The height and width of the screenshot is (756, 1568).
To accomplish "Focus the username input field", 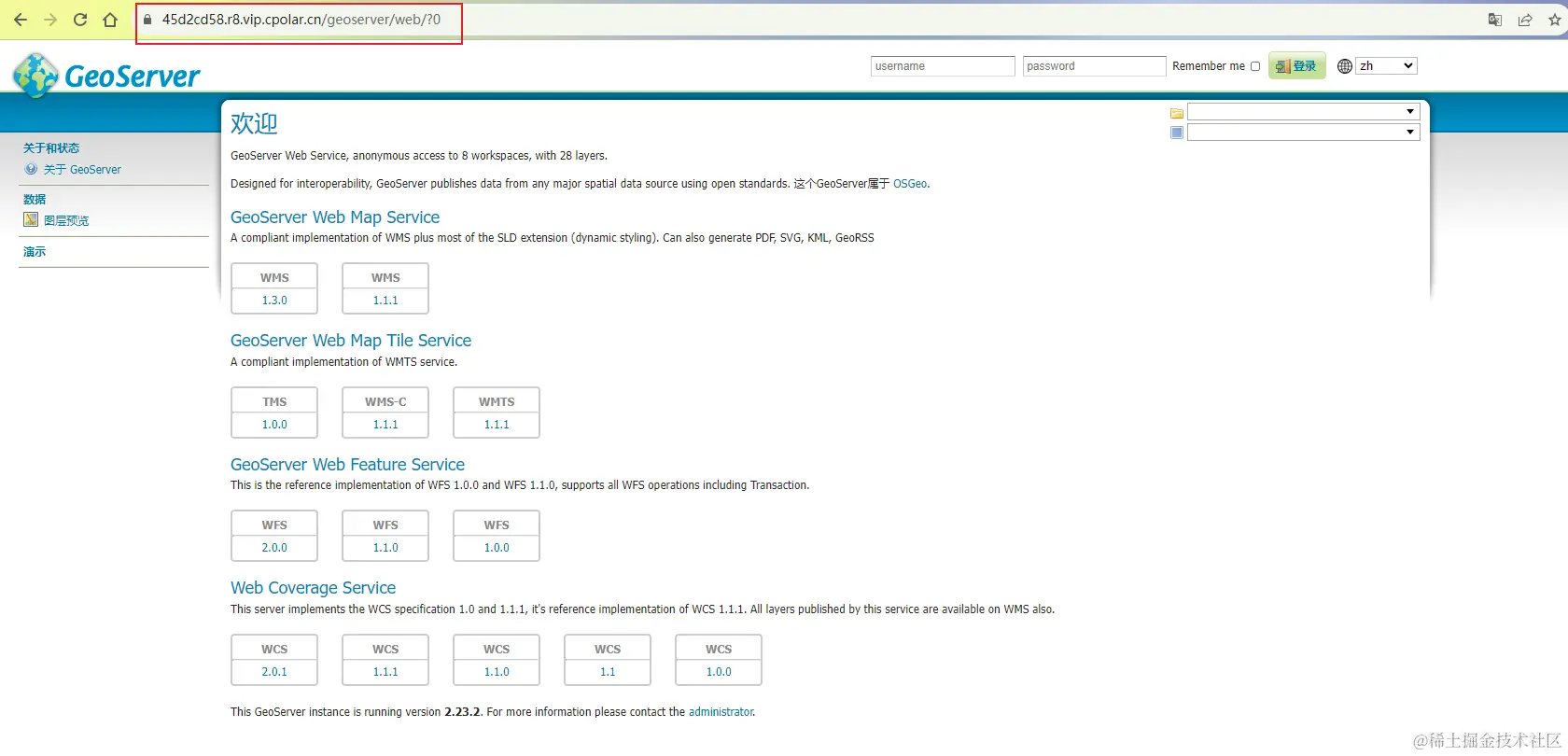I will [x=943, y=66].
